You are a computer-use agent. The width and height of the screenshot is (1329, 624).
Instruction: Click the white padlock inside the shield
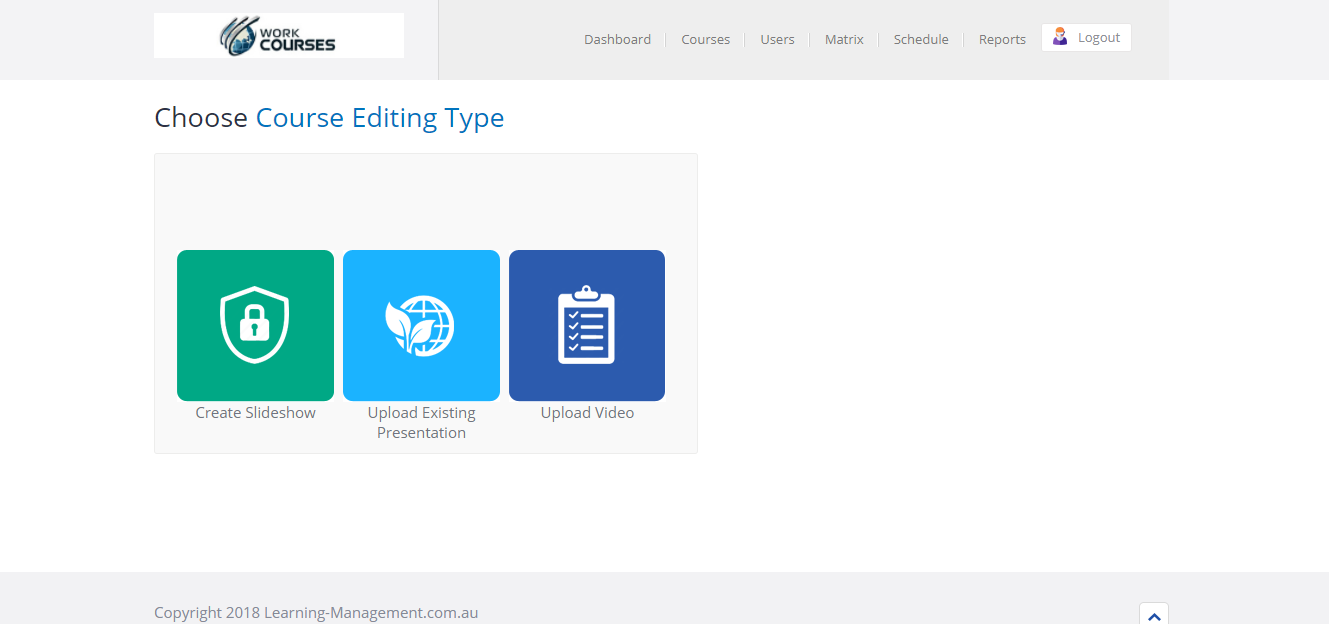(x=255, y=322)
